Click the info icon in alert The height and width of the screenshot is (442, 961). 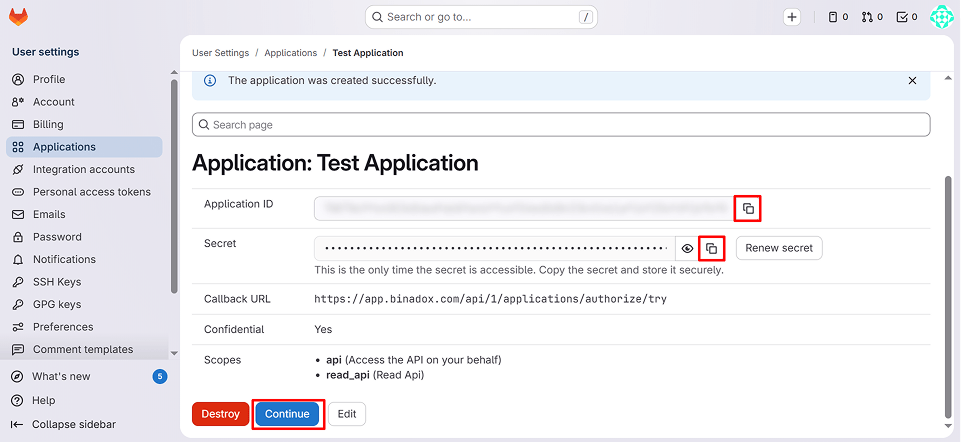(210, 81)
